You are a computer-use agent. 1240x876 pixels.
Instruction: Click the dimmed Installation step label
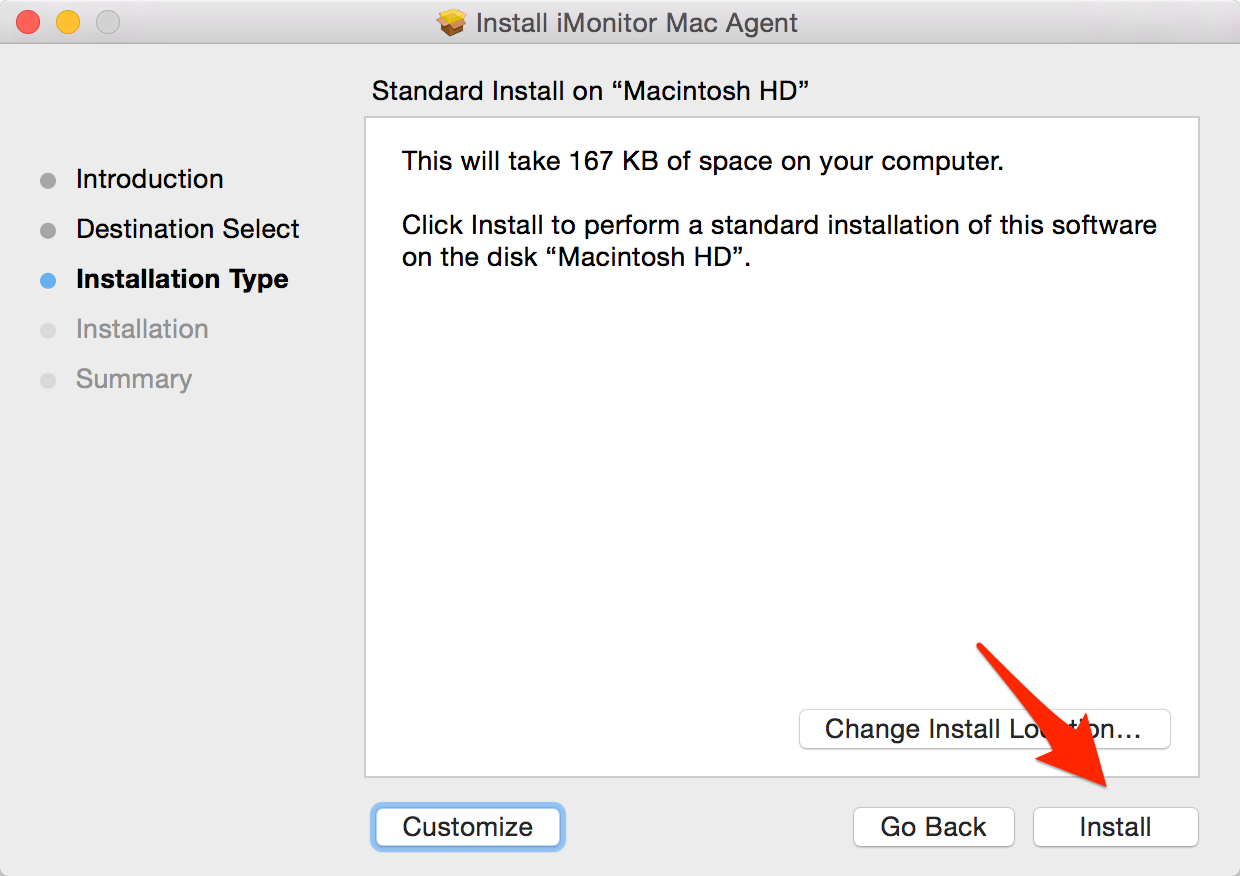tap(142, 330)
